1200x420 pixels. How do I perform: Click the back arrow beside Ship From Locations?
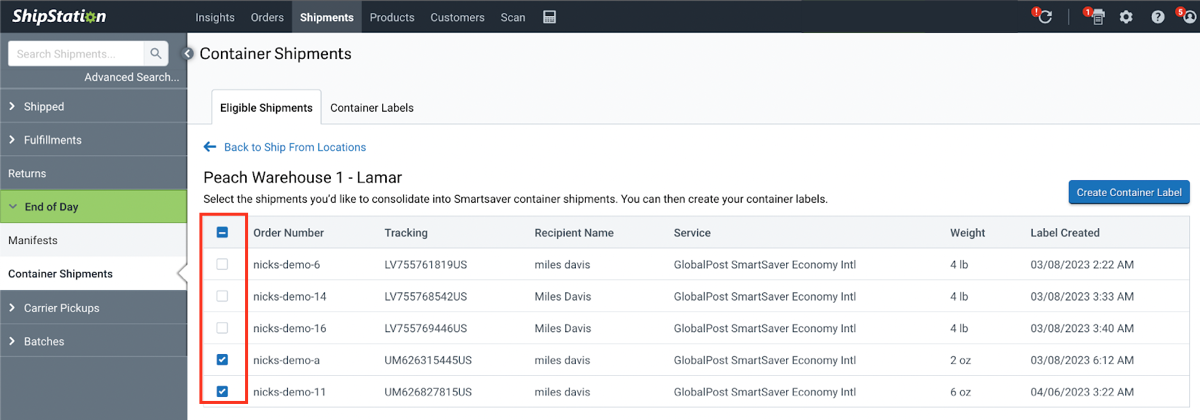[x=210, y=147]
